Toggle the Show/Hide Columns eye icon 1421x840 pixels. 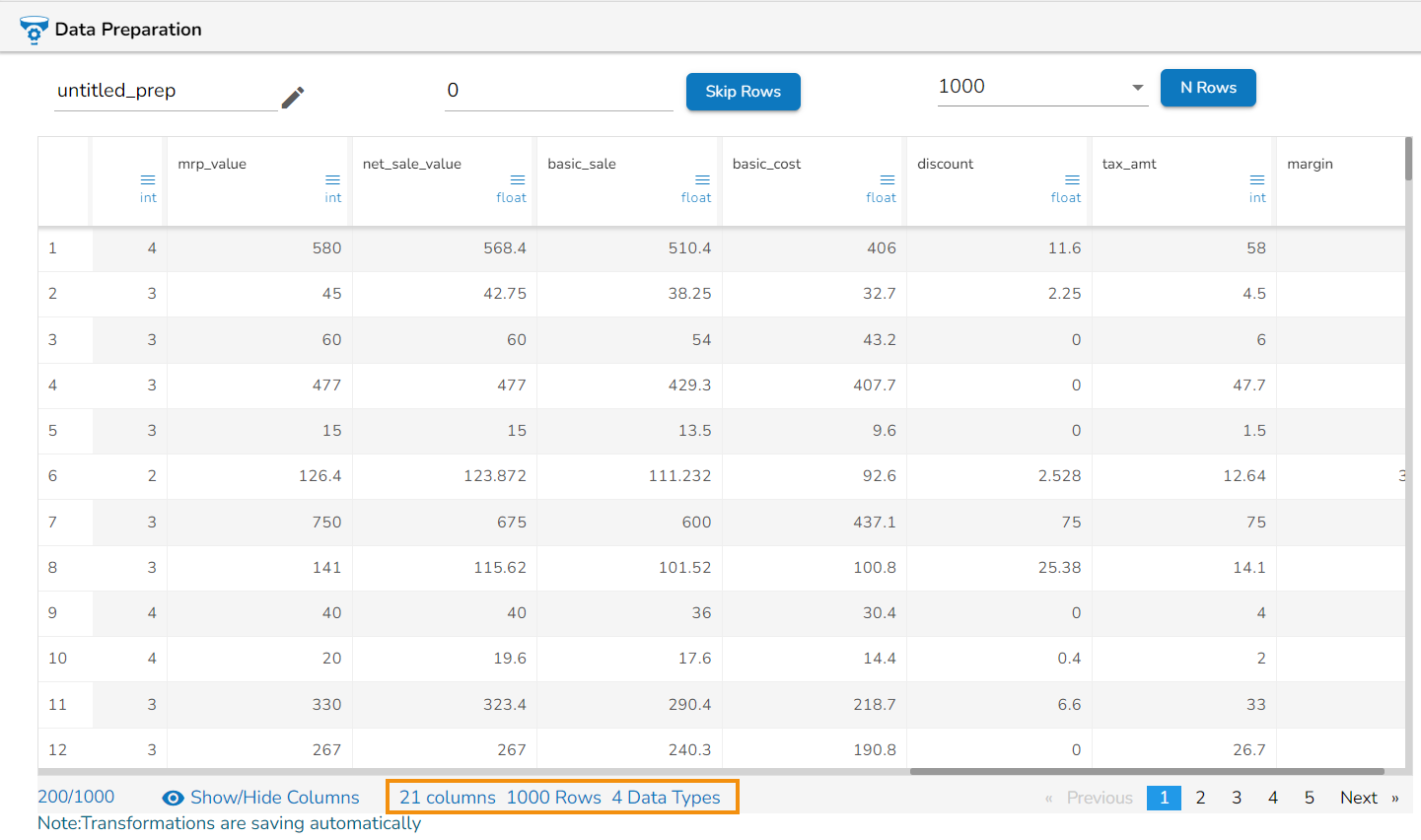click(174, 798)
